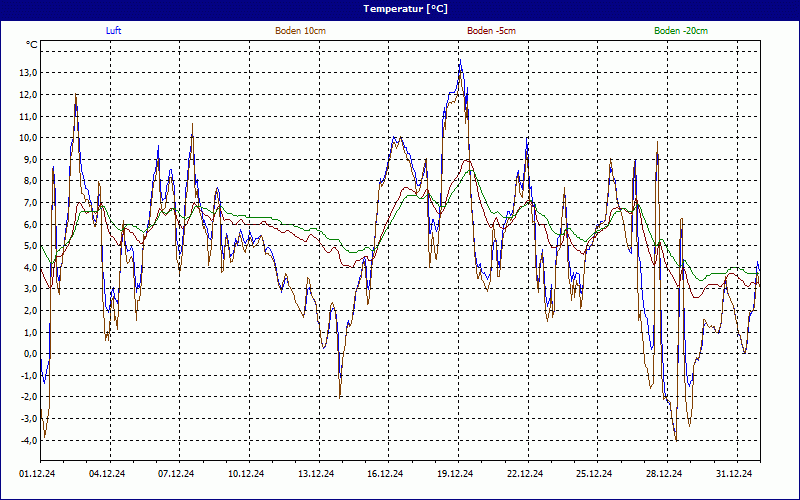Click the chart title "Temperatur [°C]"
The image size is (800, 500).
(406, 9)
